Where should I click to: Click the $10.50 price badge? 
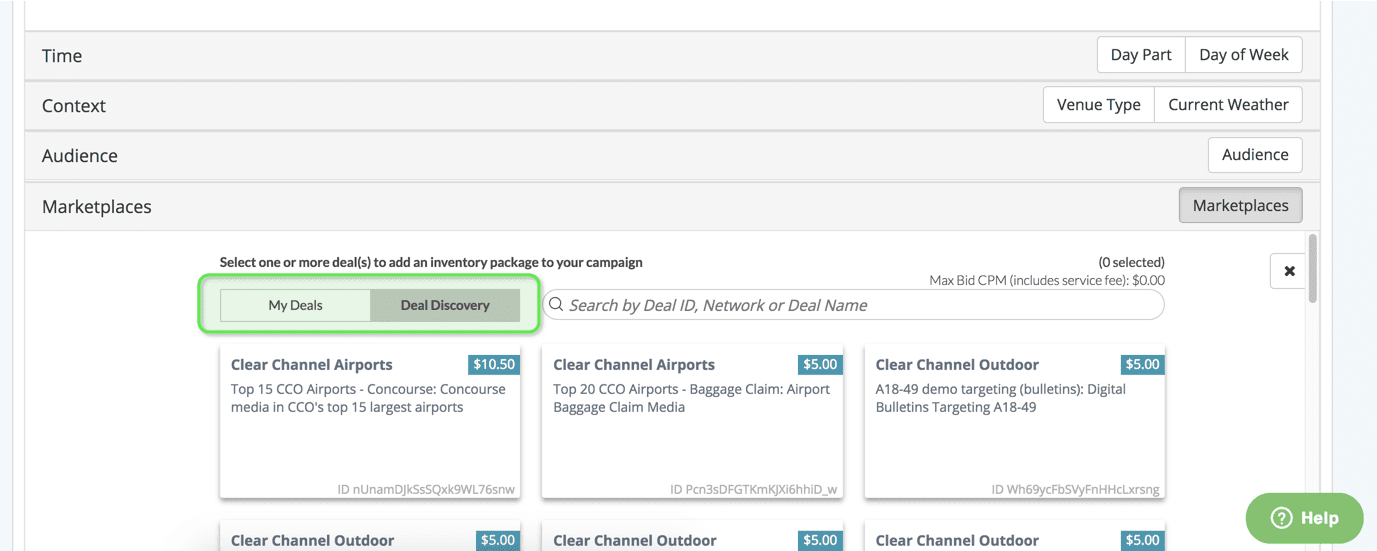(x=494, y=365)
